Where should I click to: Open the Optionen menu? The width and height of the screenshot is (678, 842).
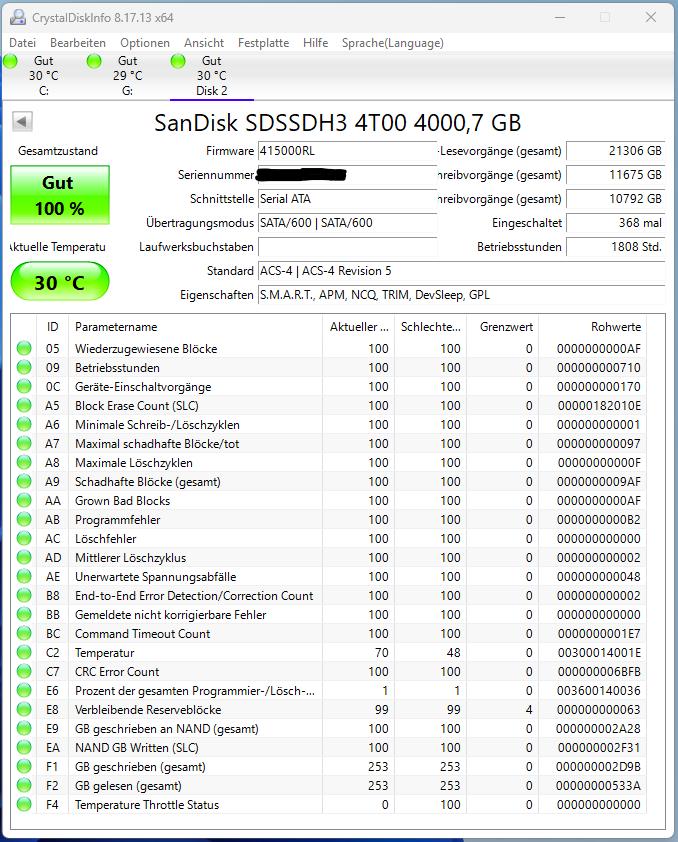point(145,43)
